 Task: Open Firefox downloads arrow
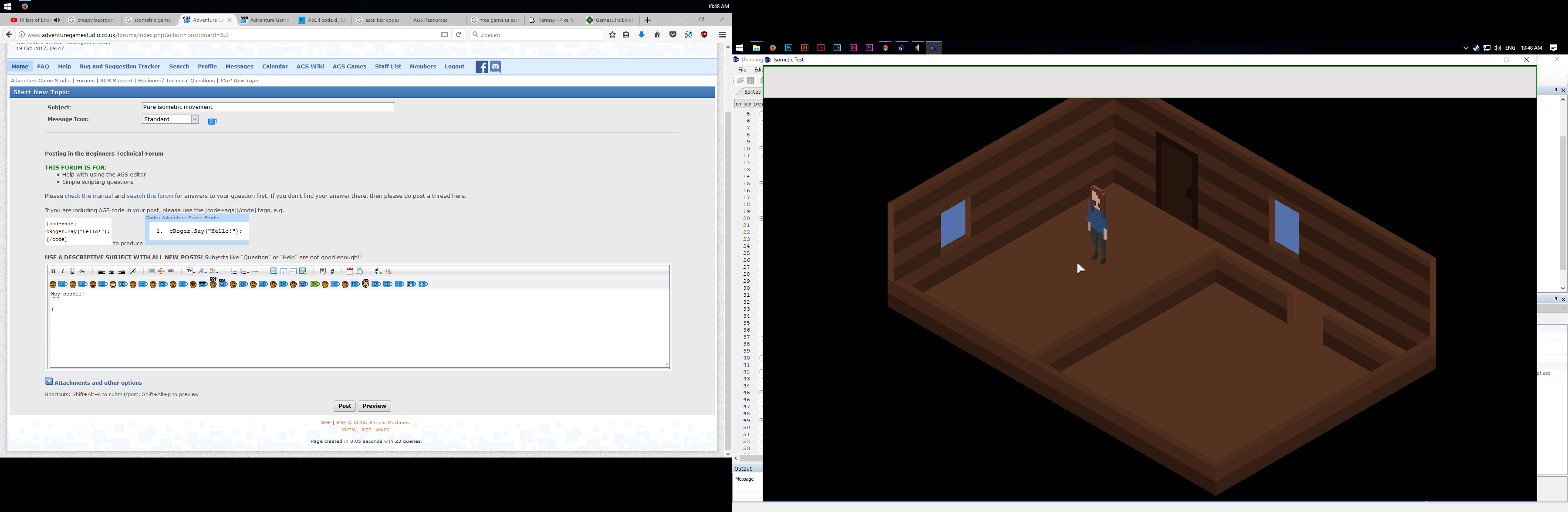click(x=642, y=35)
